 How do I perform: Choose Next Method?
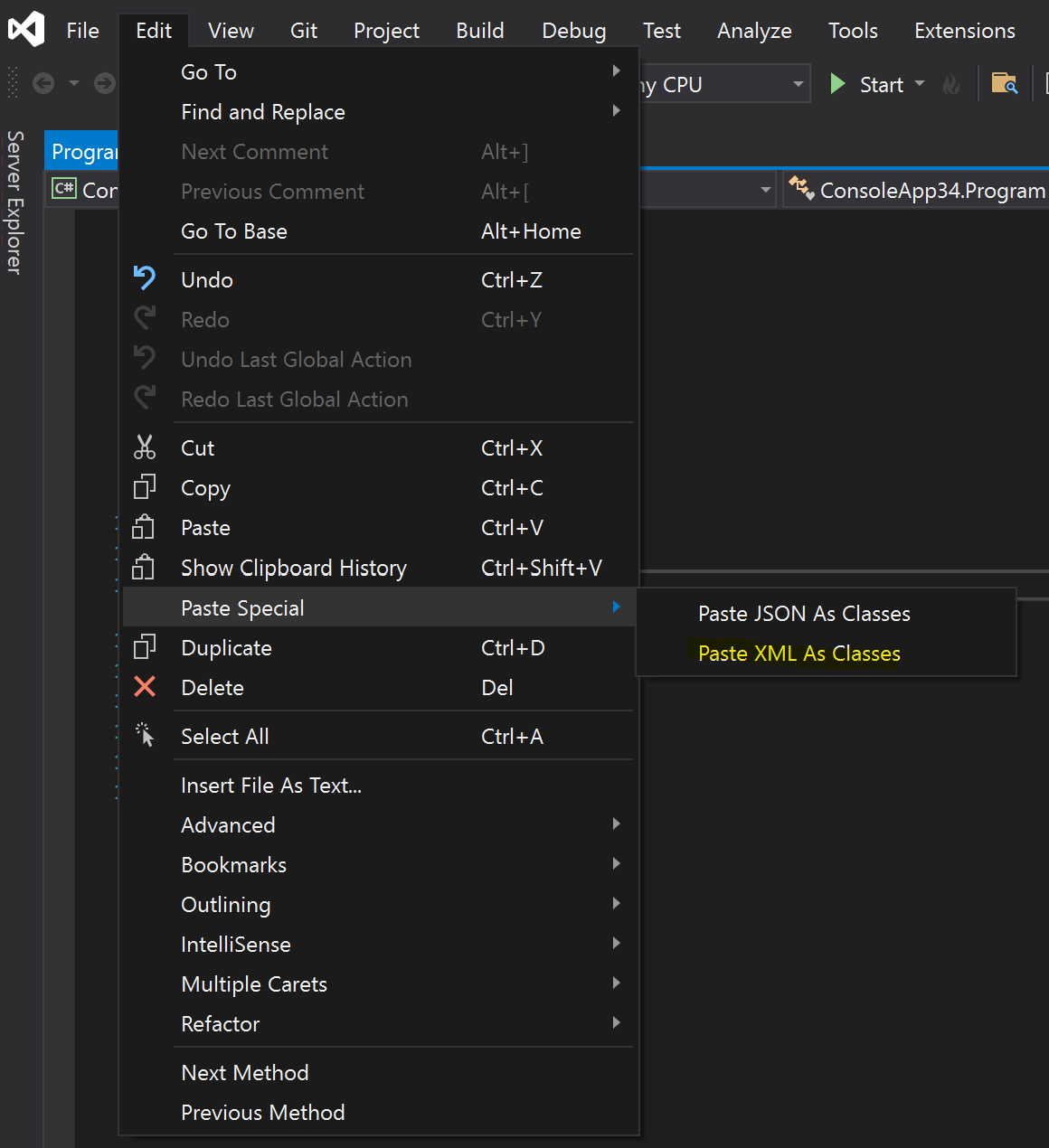tap(378, 1072)
